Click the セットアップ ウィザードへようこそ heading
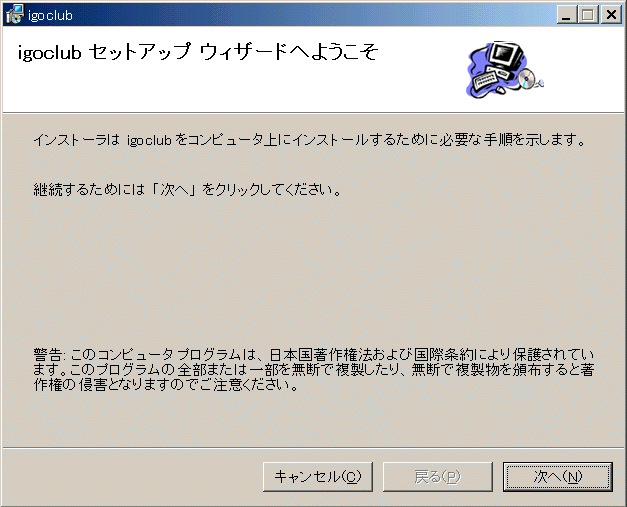This screenshot has width=627, height=507. pyautogui.click(x=198, y=52)
